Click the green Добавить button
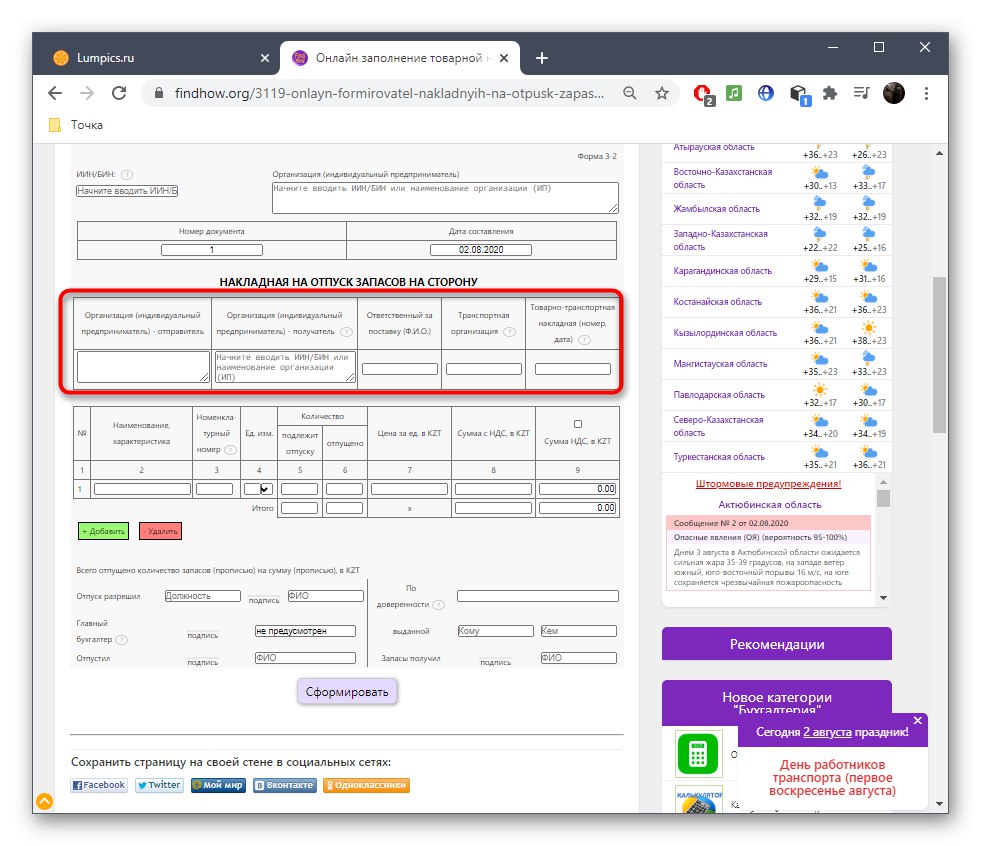This screenshot has height=846, width=981. pyautogui.click(x=102, y=531)
